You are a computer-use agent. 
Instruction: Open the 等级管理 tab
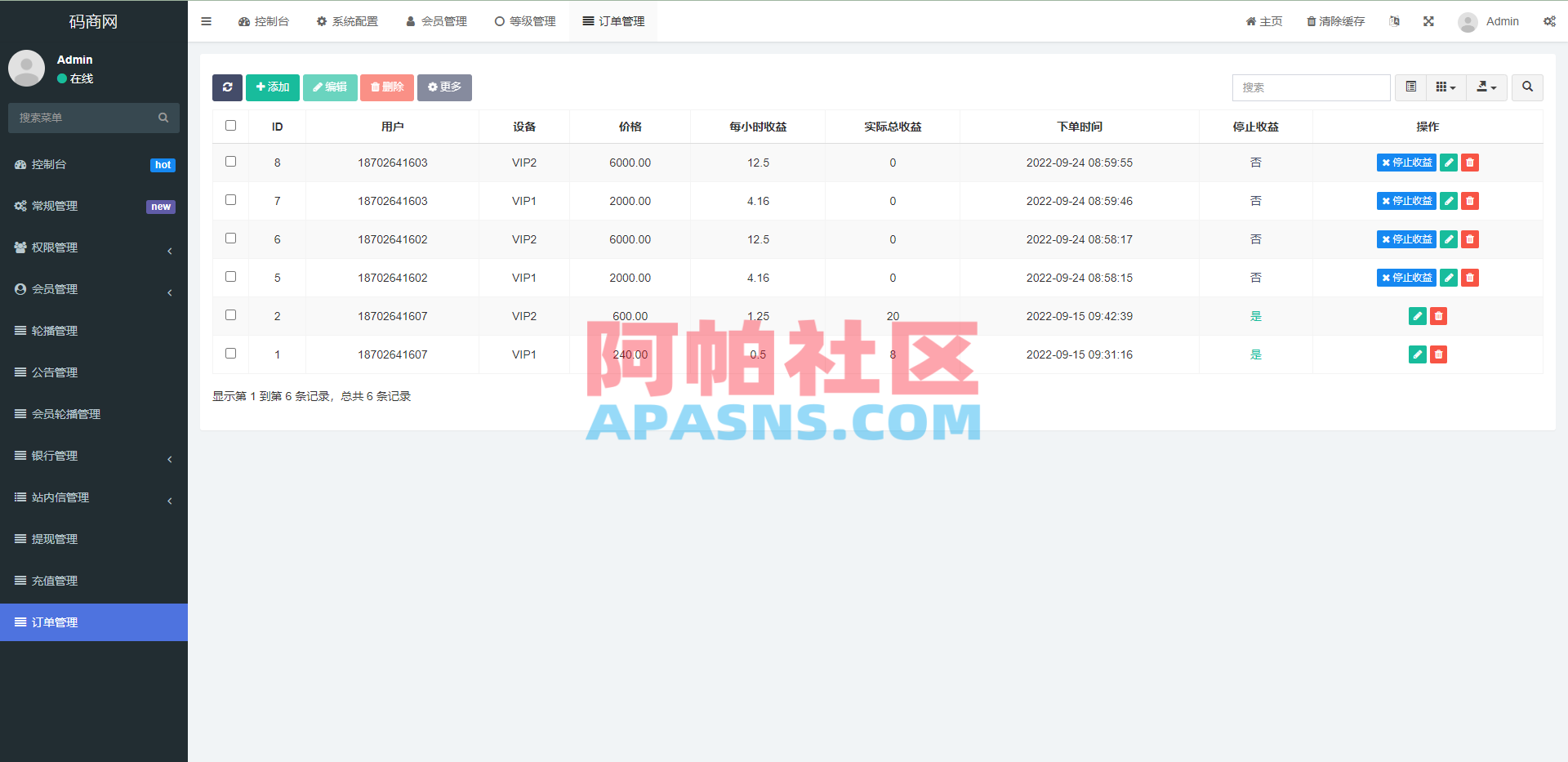[525, 21]
